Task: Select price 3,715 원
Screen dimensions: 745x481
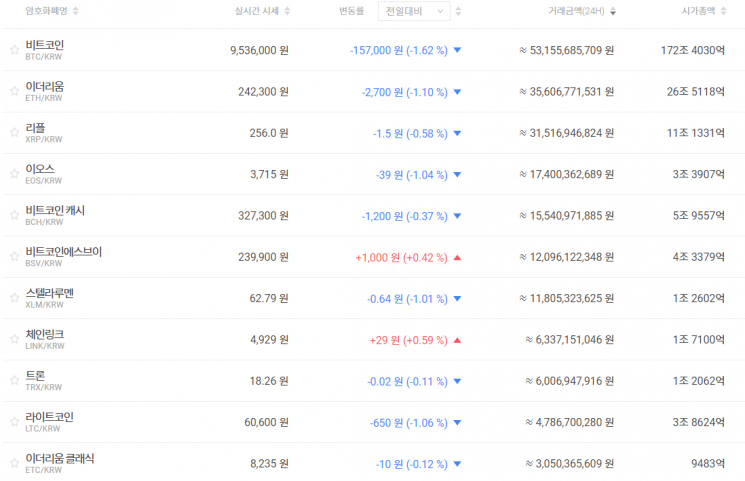Action: (269, 174)
